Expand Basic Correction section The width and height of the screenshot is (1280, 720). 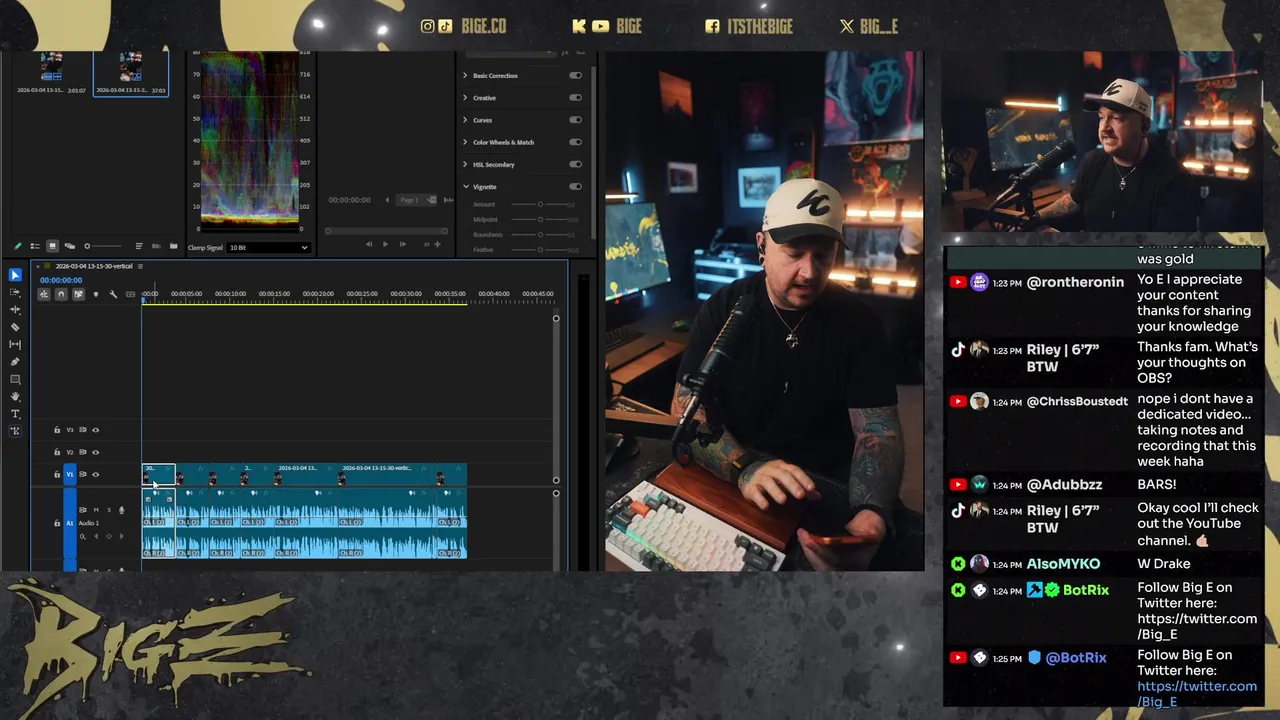pos(465,75)
